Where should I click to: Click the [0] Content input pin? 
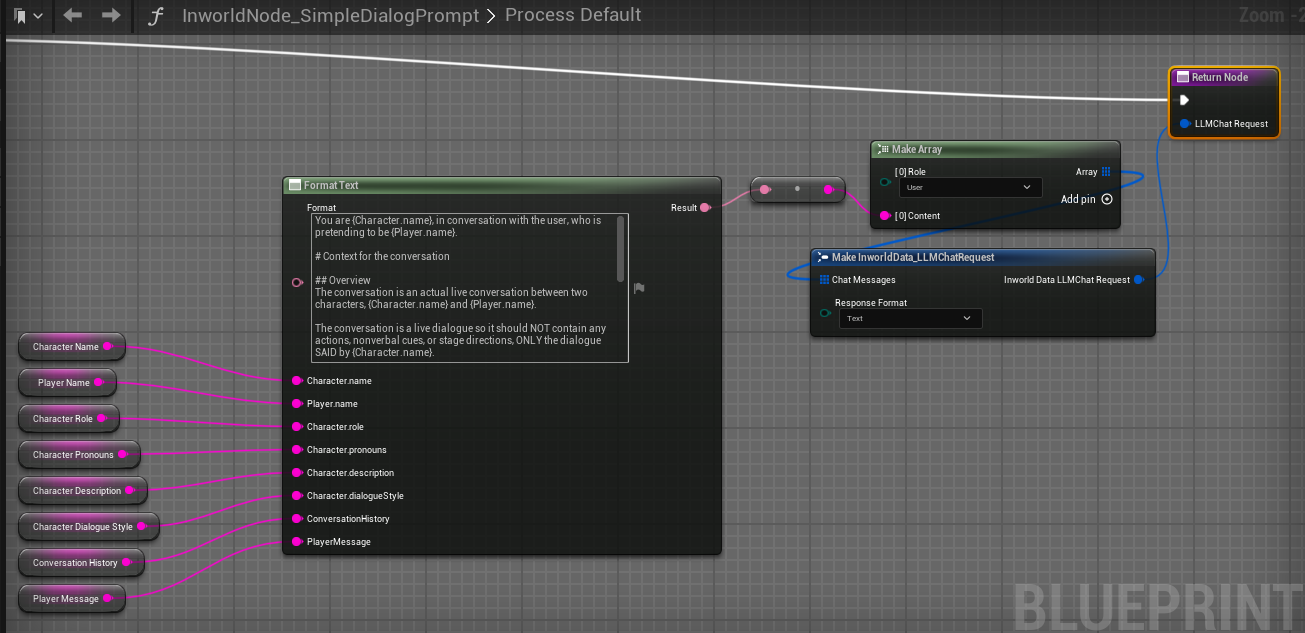pos(885,216)
